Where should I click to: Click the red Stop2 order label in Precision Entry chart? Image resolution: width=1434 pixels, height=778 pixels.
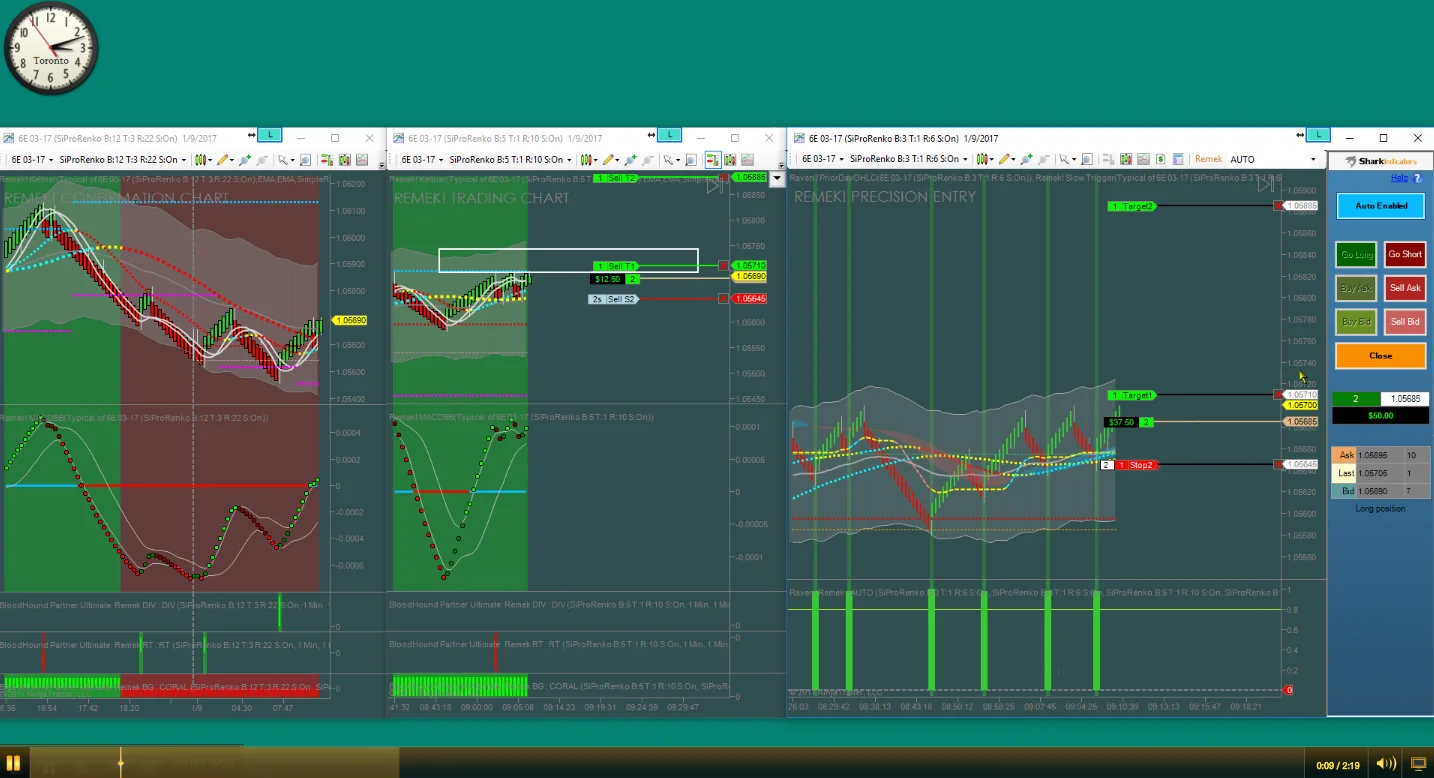click(1135, 465)
